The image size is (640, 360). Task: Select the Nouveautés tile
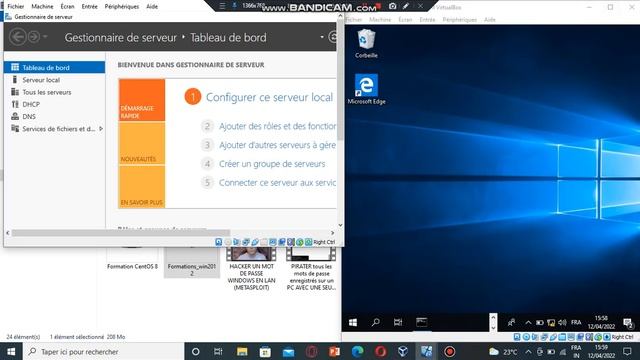(x=142, y=143)
